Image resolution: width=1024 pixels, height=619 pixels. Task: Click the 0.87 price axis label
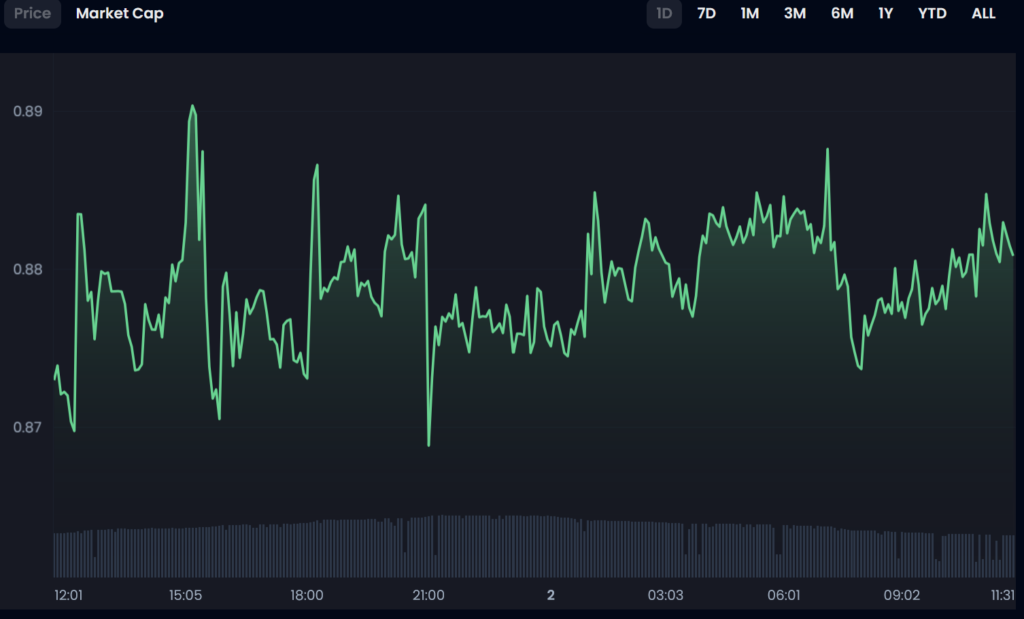[x=28, y=427]
